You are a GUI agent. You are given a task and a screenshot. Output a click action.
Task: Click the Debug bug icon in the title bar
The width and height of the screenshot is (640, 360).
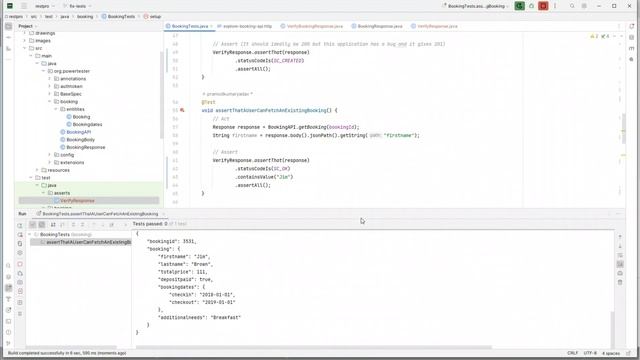pos(531,6)
